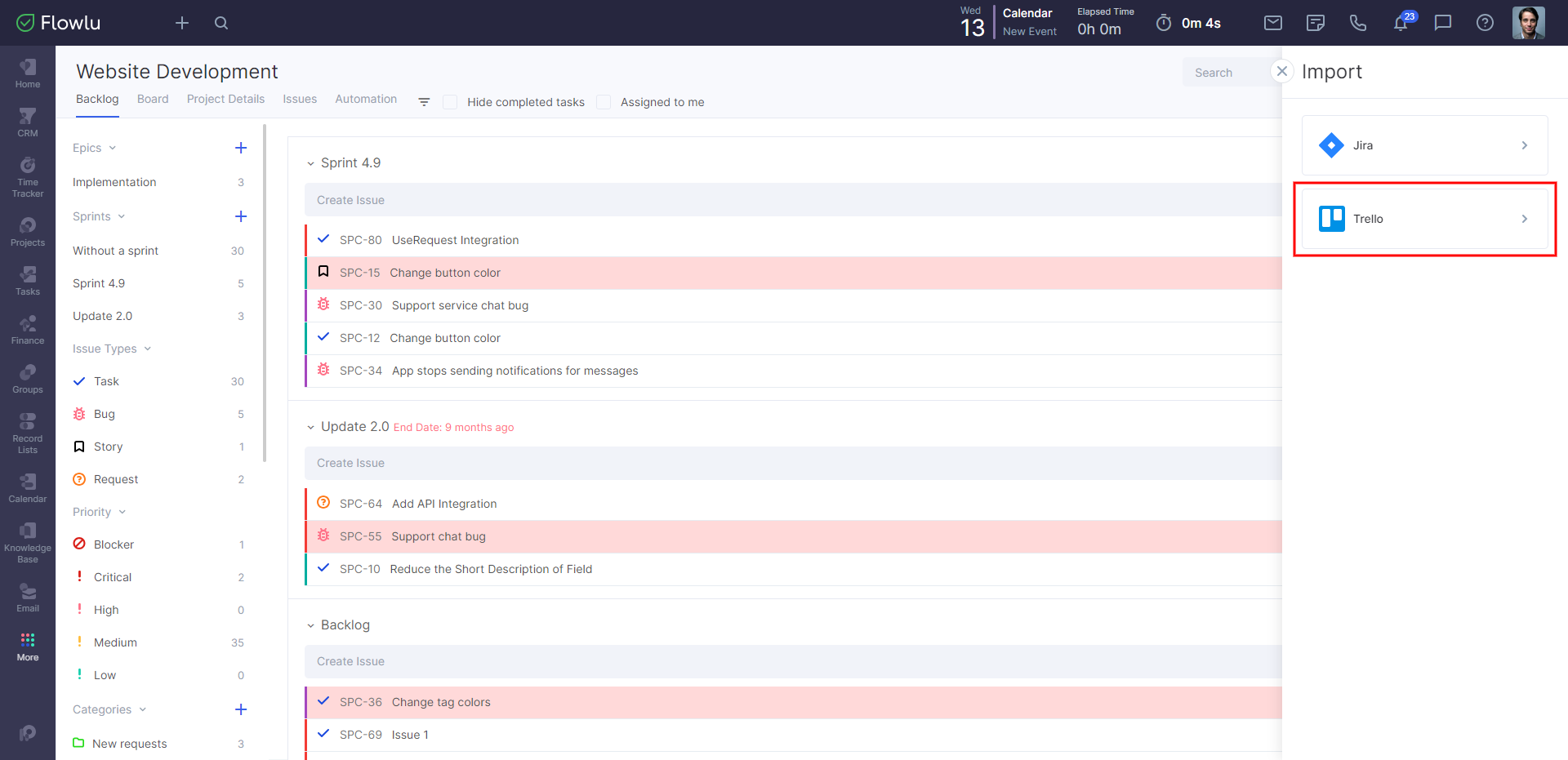1568x760 pixels.
Task: Check Hide completed tasks
Action: (x=450, y=102)
